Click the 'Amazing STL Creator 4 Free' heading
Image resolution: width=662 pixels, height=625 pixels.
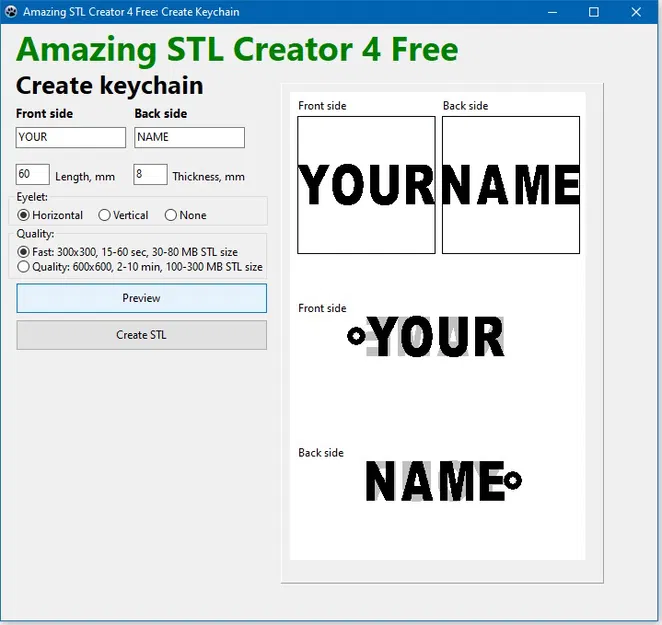coord(237,49)
